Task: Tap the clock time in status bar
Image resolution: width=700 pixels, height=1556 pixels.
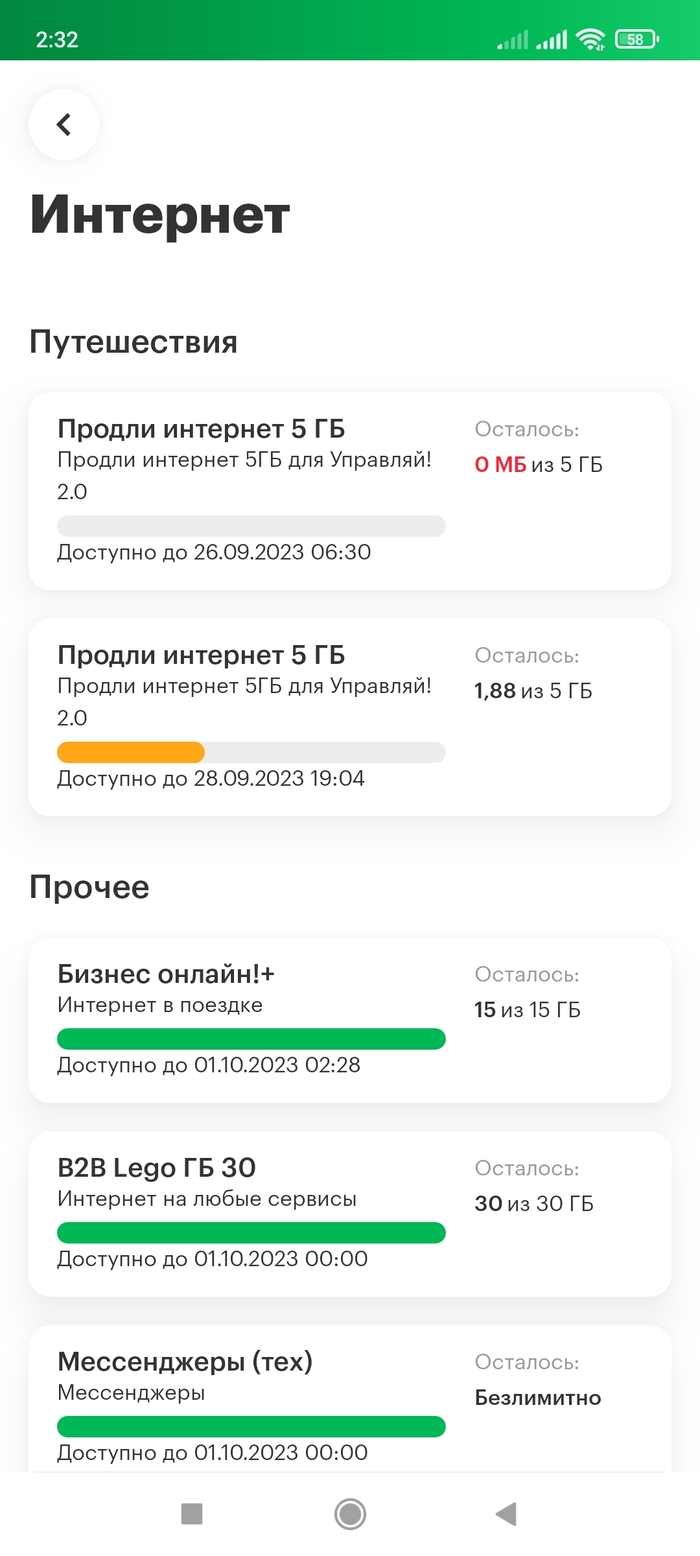Action: [57, 40]
